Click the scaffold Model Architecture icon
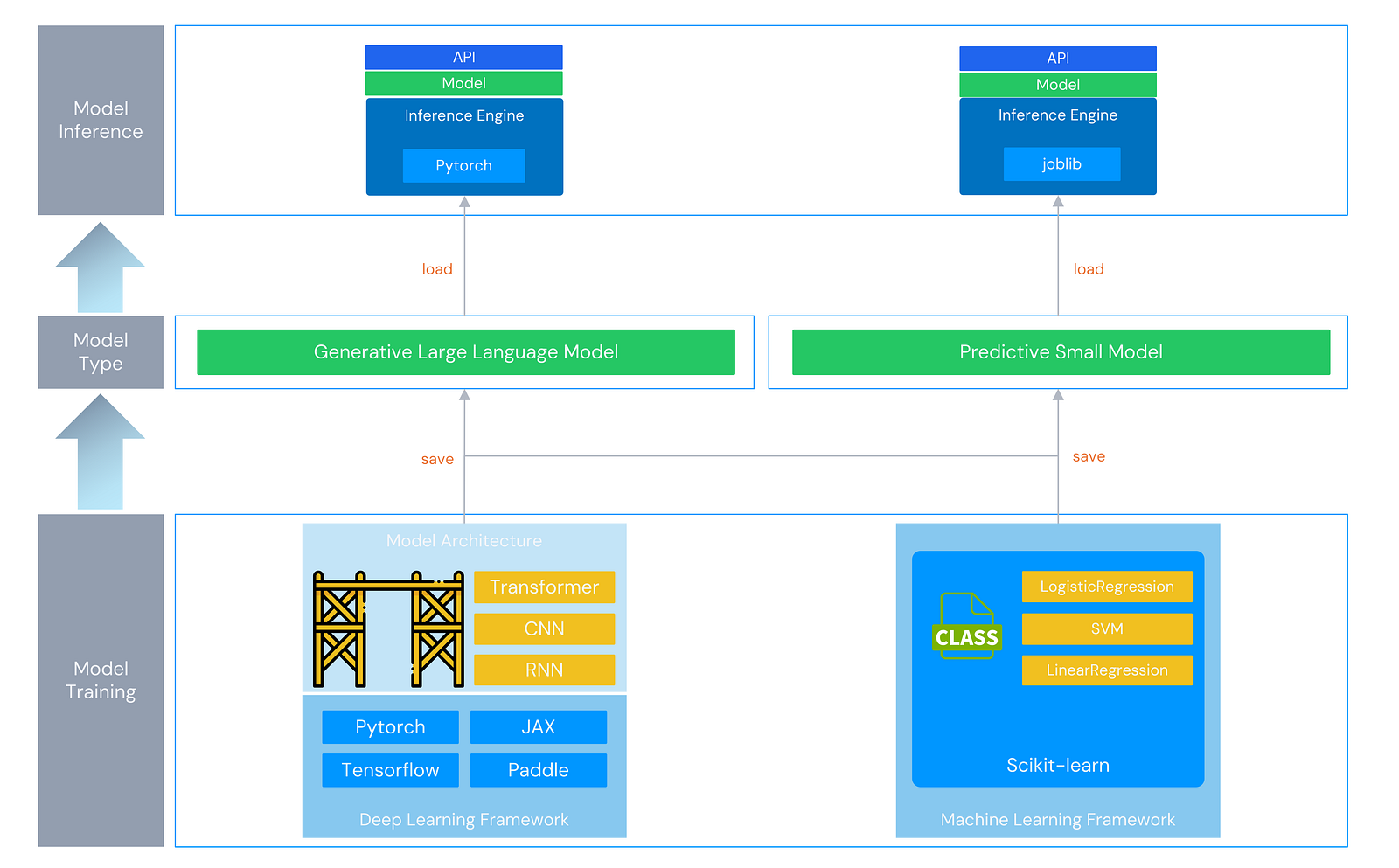The image size is (1399, 868). click(387, 628)
